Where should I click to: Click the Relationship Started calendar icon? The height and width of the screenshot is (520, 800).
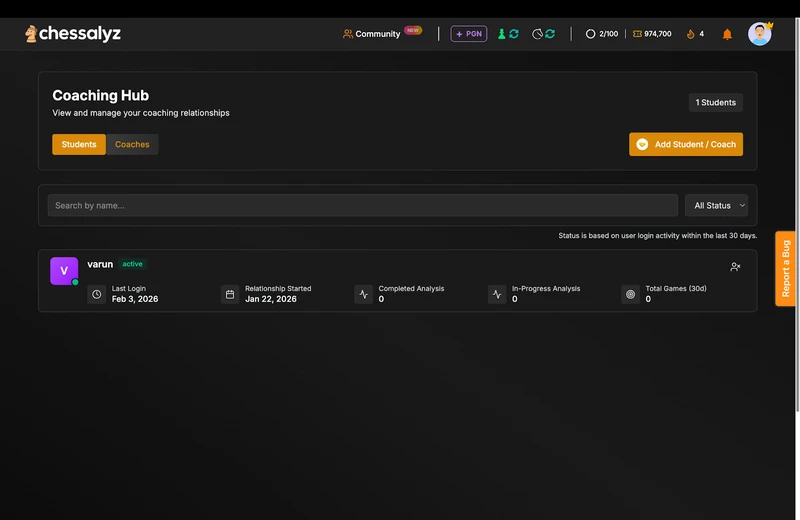tap(230, 294)
